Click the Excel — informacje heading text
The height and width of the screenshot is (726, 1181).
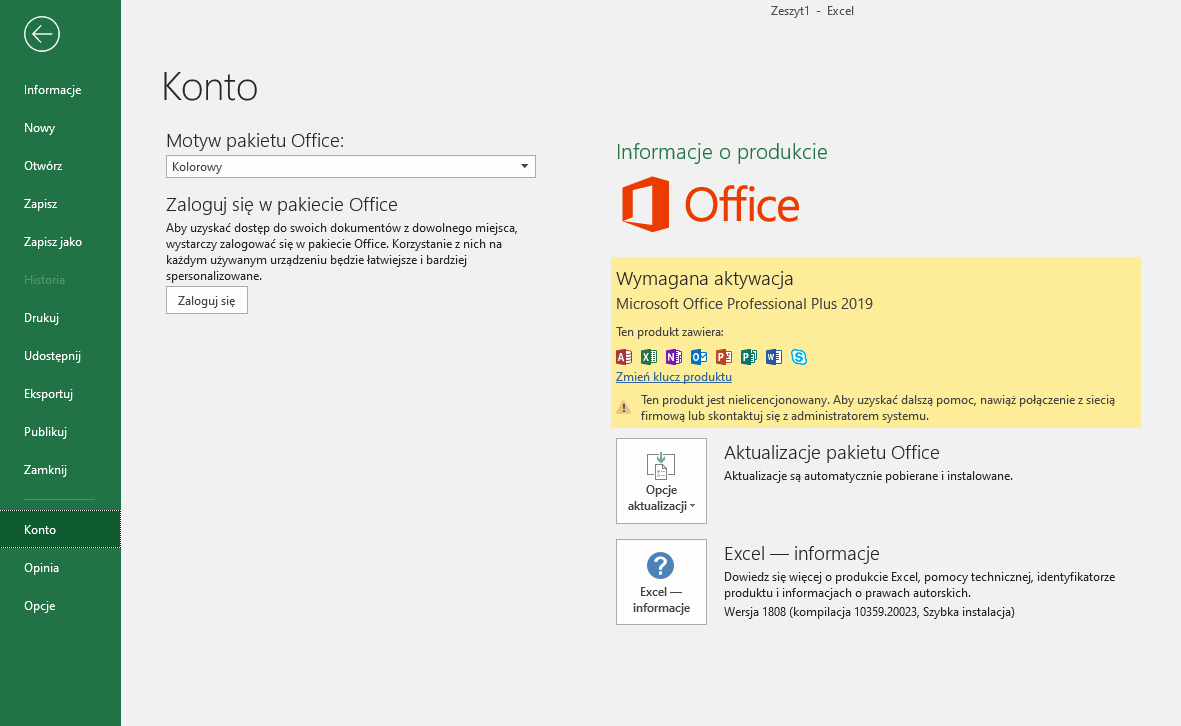click(801, 554)
